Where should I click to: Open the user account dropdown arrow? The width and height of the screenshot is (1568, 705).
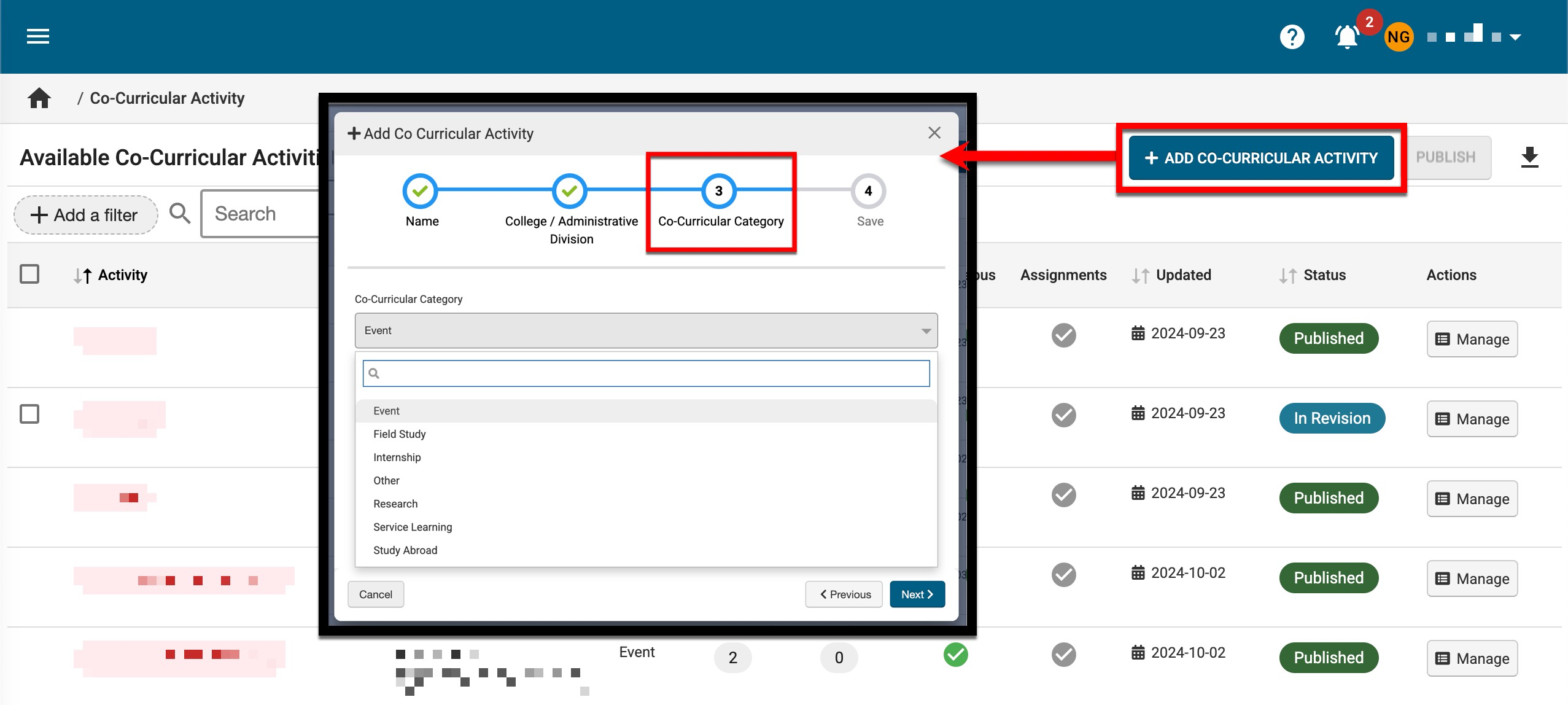(x=1515, y=37)
